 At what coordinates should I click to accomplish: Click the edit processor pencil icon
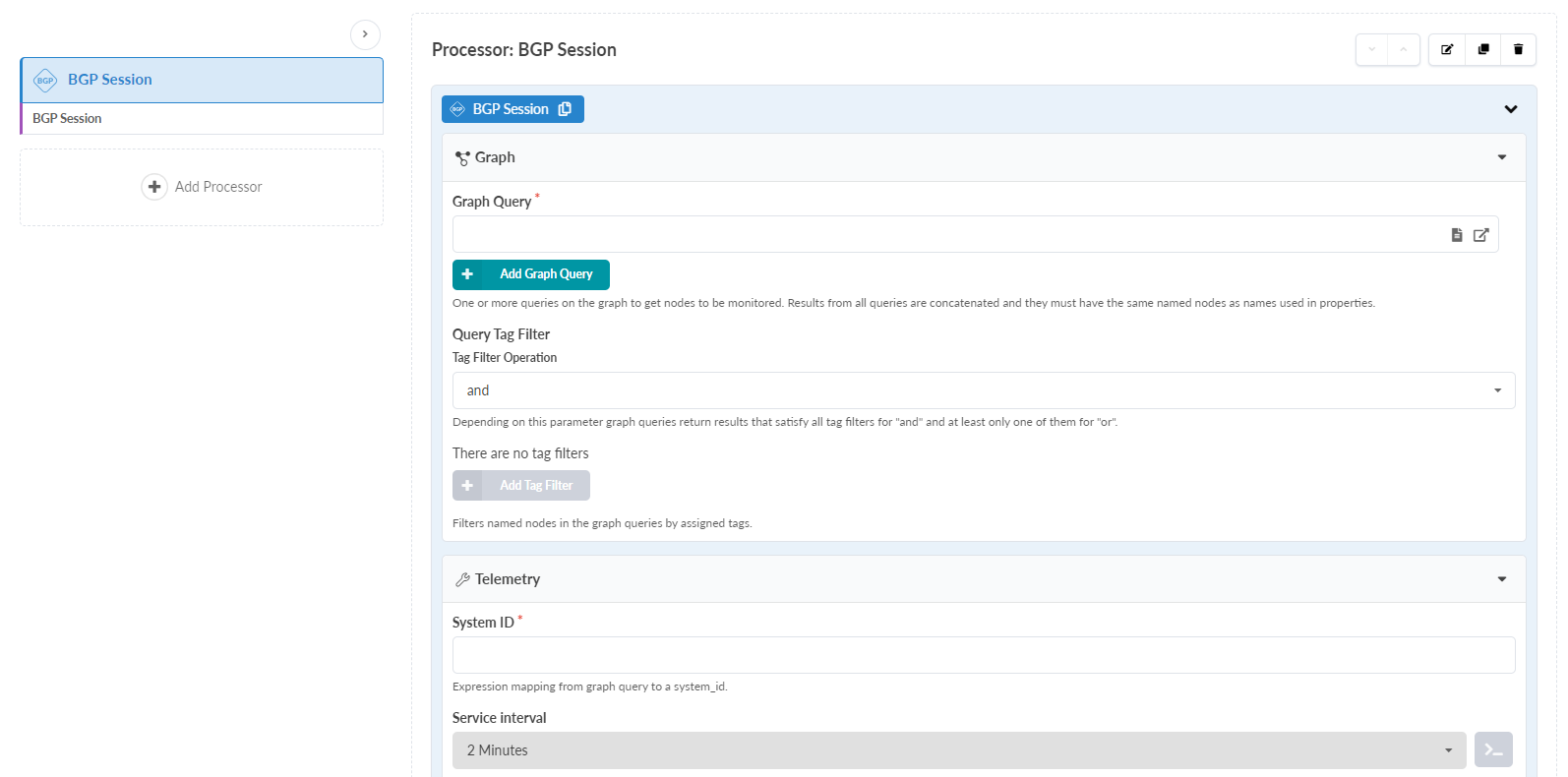(1447, 49)
